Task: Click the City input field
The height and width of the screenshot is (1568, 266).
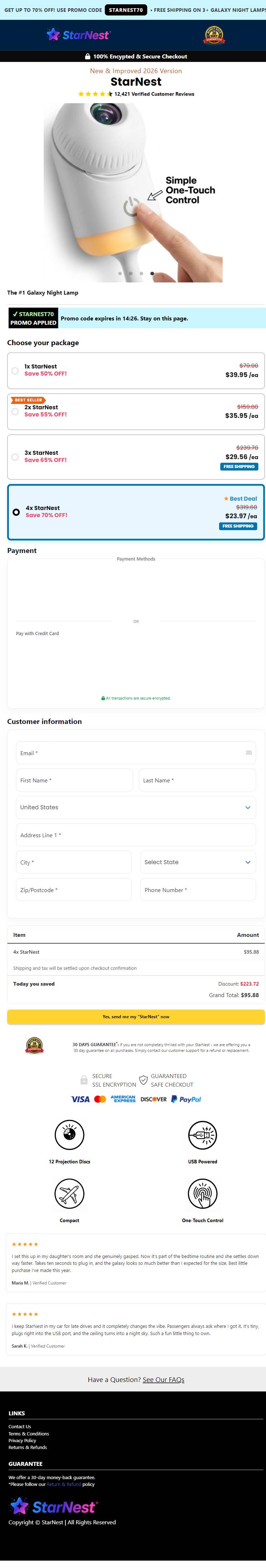Action: (x=74, y=862)
